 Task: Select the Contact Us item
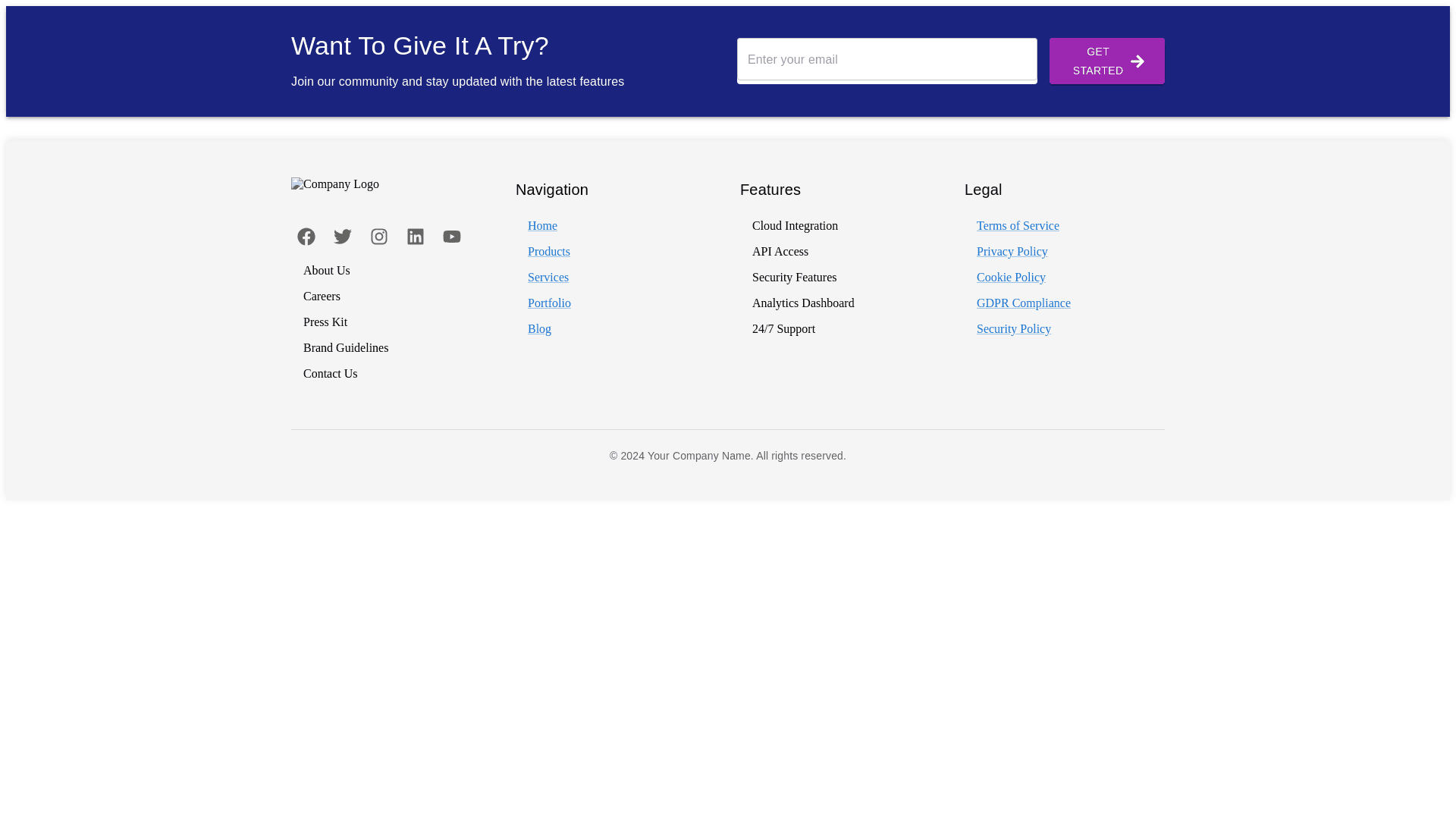click(330, 374)
